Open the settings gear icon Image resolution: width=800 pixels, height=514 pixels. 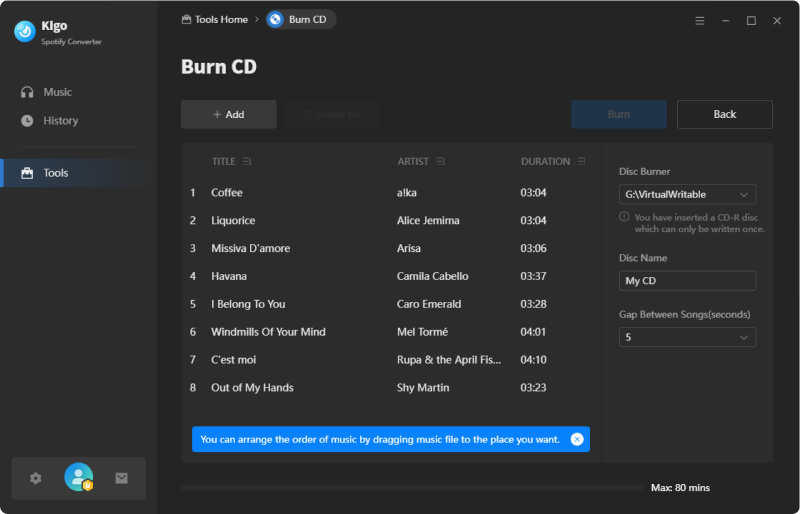(36, 478)
